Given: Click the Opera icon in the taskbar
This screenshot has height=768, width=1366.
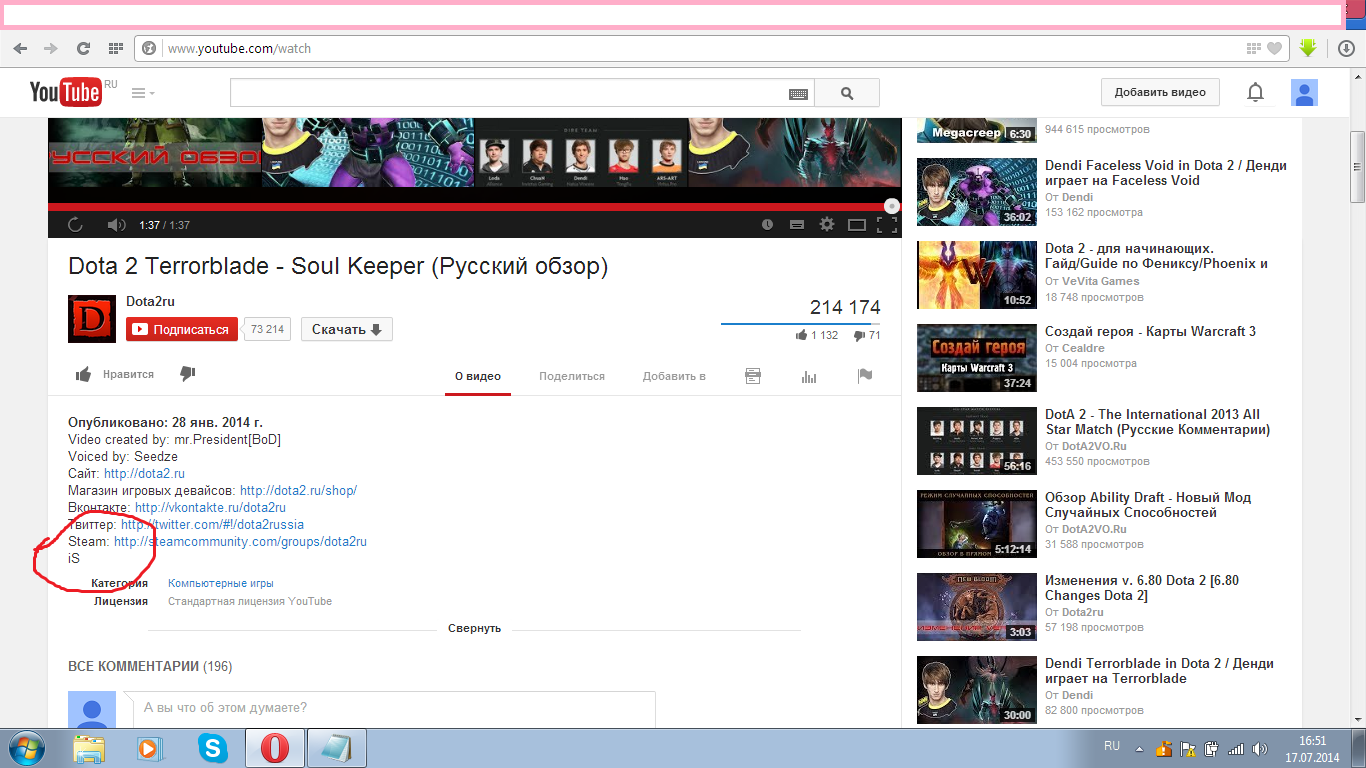Looking at the screenshot, I should (x=274, y=748).
